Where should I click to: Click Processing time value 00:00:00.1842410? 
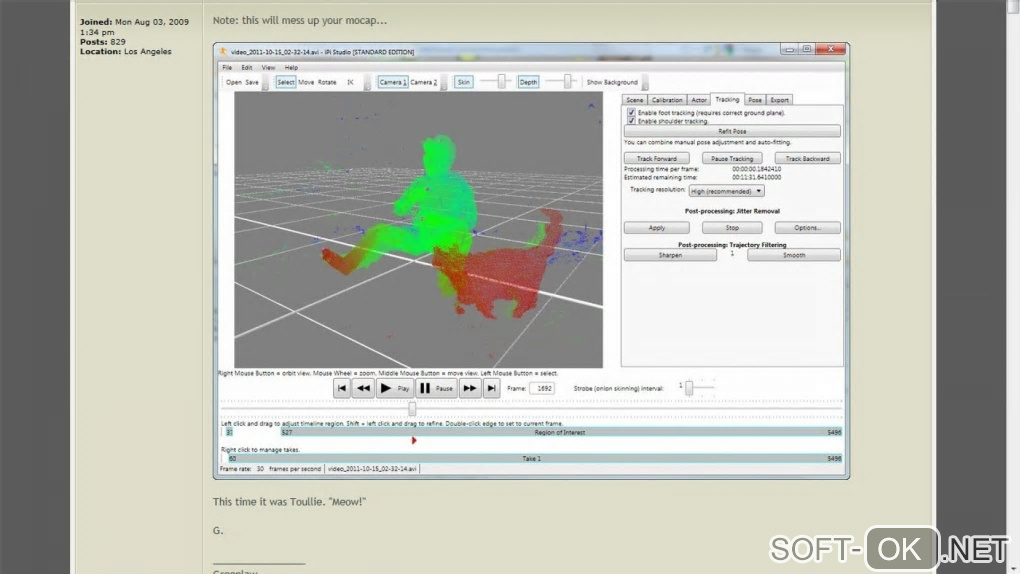coord(756,169)
